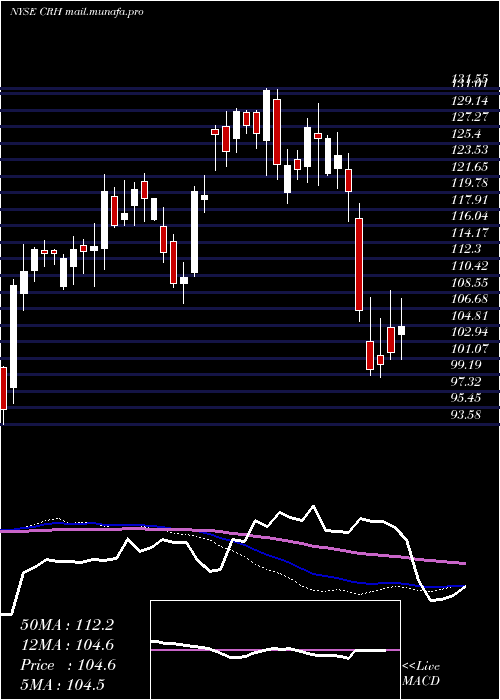Click the 121.65 price axis label
Image resolution: width=500 pixels, height=700 pixels.
469,167
